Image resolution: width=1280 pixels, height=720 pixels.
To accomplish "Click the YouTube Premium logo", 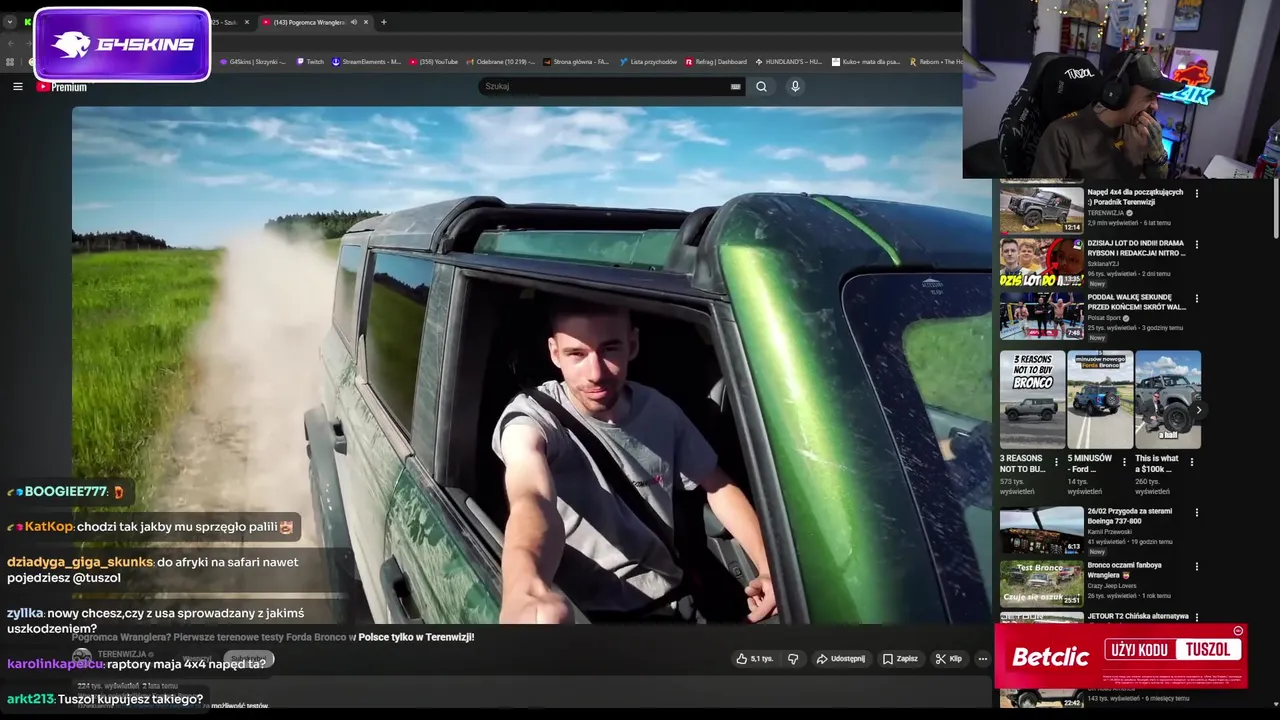I will point(62,87).
